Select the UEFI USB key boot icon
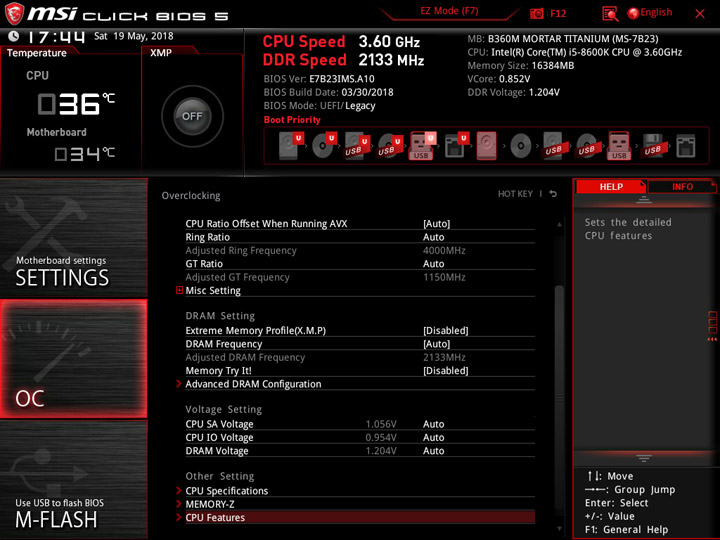Image resolution: width=720 pixels, height=540 pixels. pos(422,146)
